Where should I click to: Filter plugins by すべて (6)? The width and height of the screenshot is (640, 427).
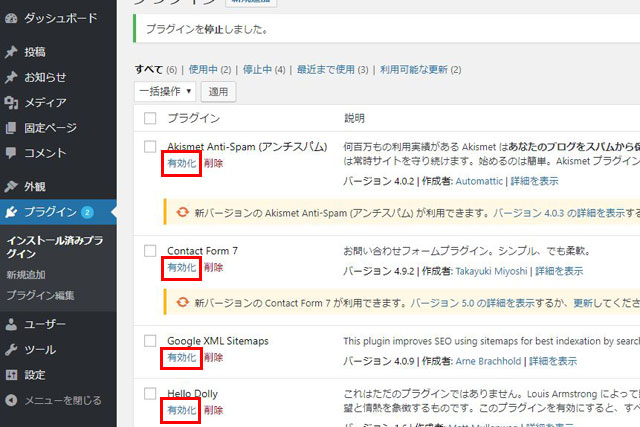[156, 70]
